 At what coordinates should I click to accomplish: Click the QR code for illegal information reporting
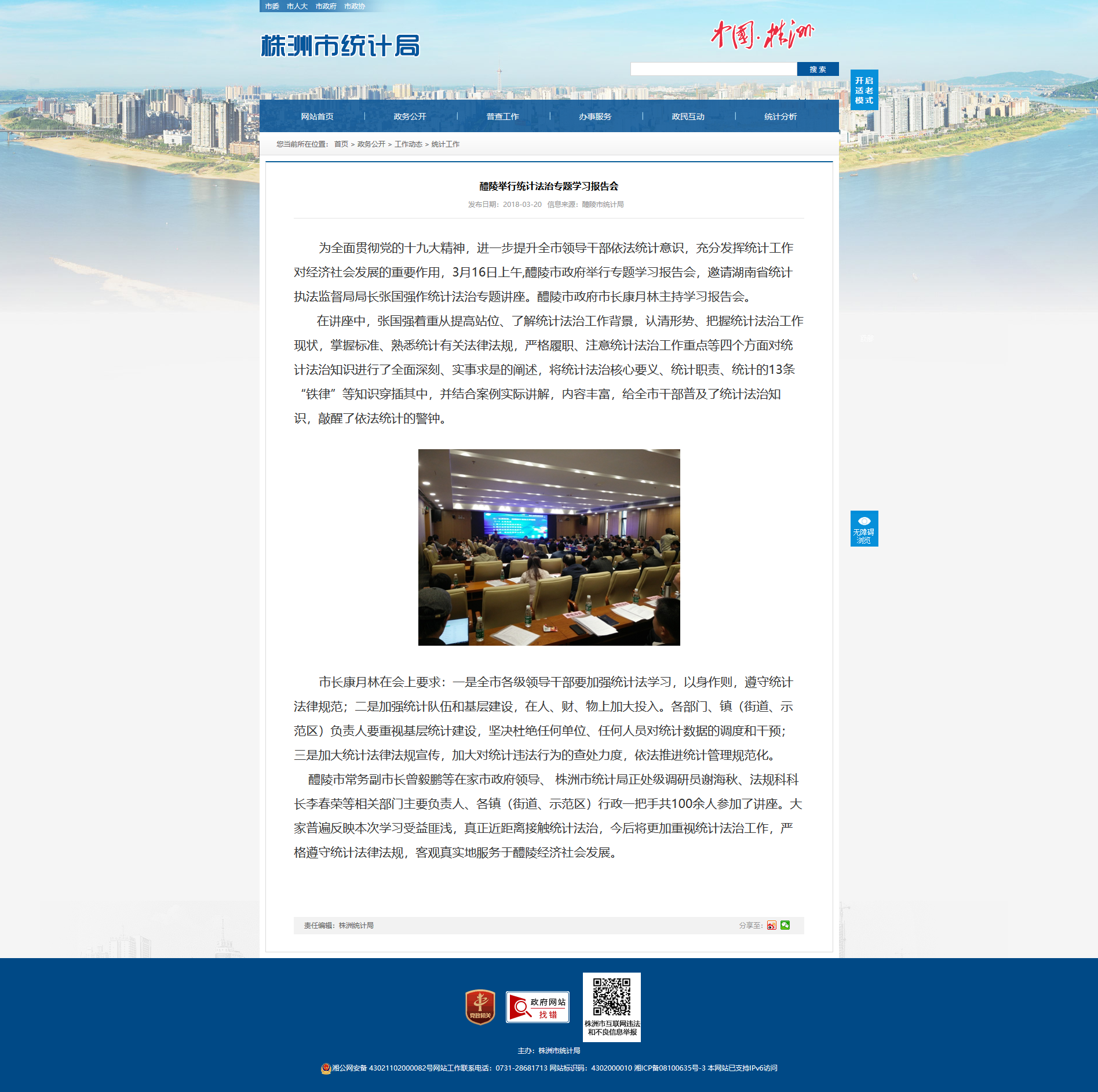click(611, 997)
